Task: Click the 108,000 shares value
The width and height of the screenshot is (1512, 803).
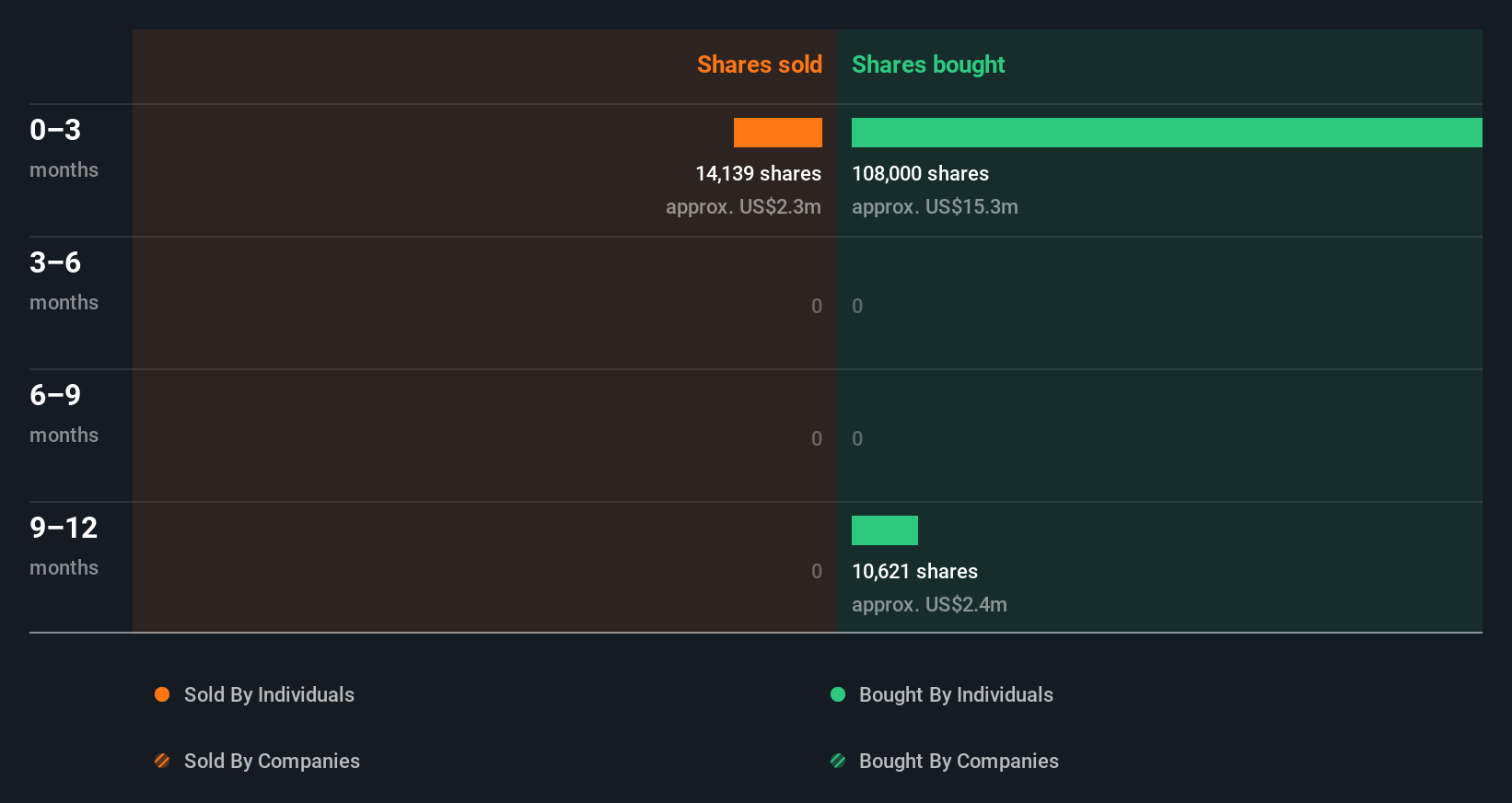Action: click(920, 173)
